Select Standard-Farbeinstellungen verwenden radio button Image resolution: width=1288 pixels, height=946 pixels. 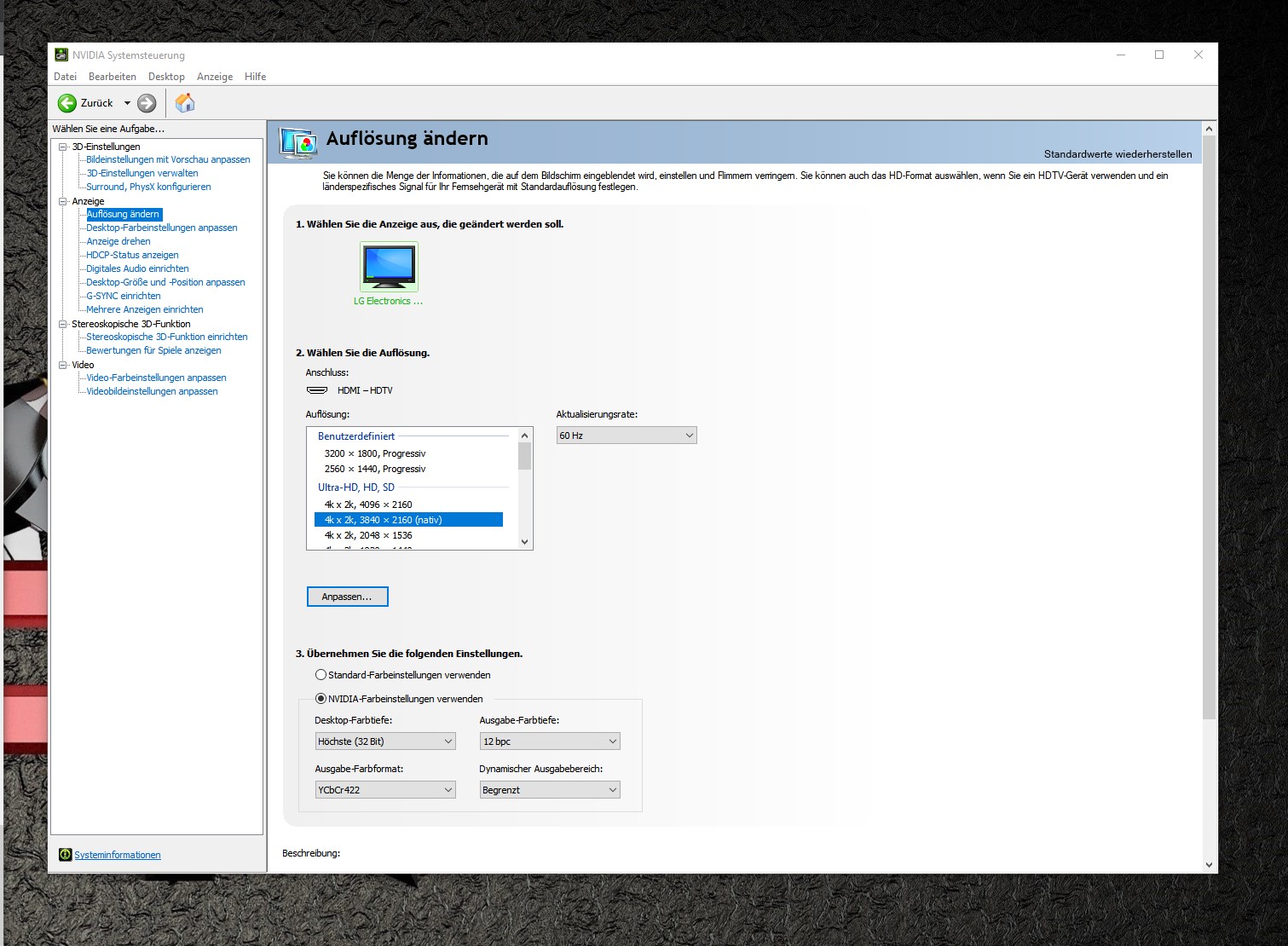click(x=321, y=675)
